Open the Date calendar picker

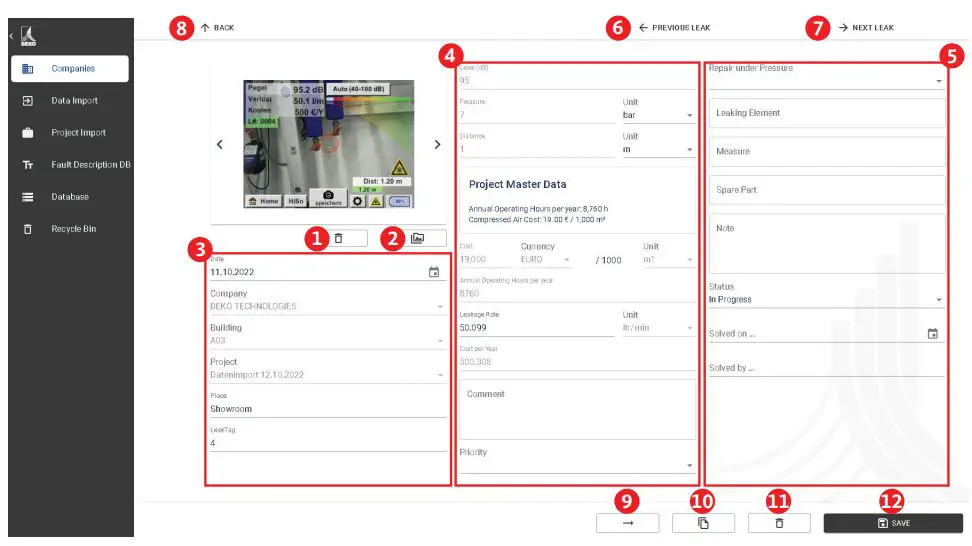[x=434, y=272]
